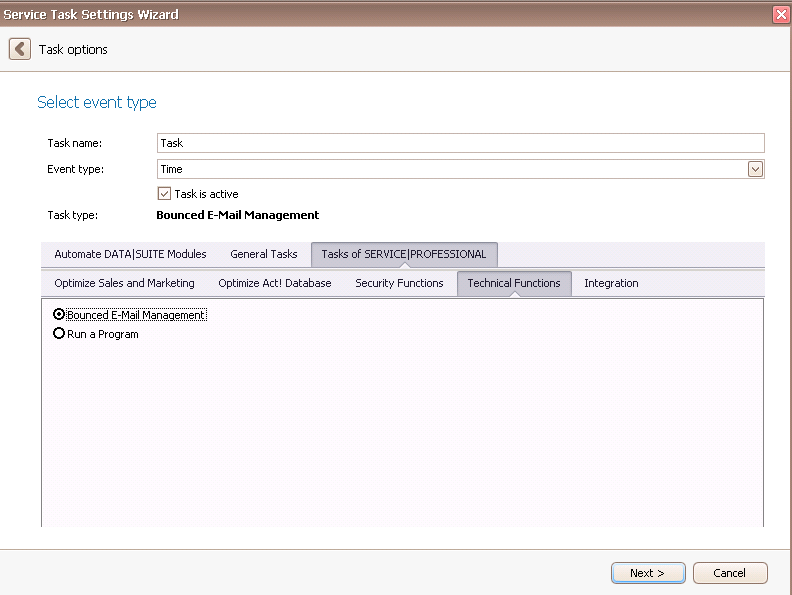Open Optimize Sales and Marketing sub-tab
Viewport: 792px width, 595px height.
[x=124, y=283]
